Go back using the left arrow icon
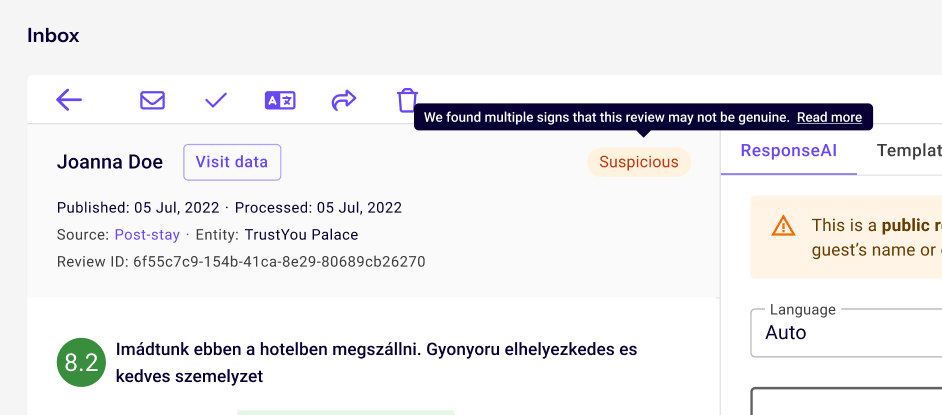The image size is (942, 415). 69,100
